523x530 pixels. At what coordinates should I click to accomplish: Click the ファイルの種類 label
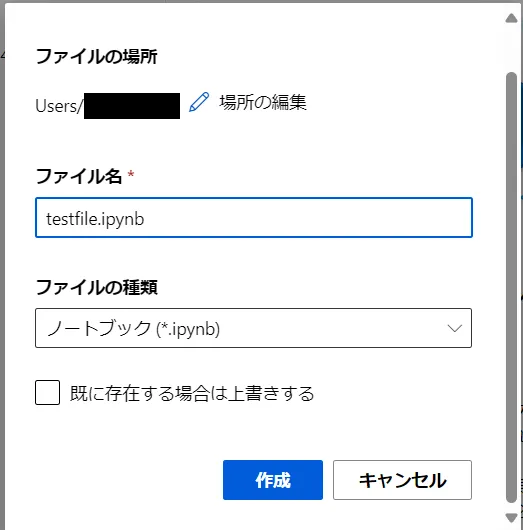(x=96, y=287)
